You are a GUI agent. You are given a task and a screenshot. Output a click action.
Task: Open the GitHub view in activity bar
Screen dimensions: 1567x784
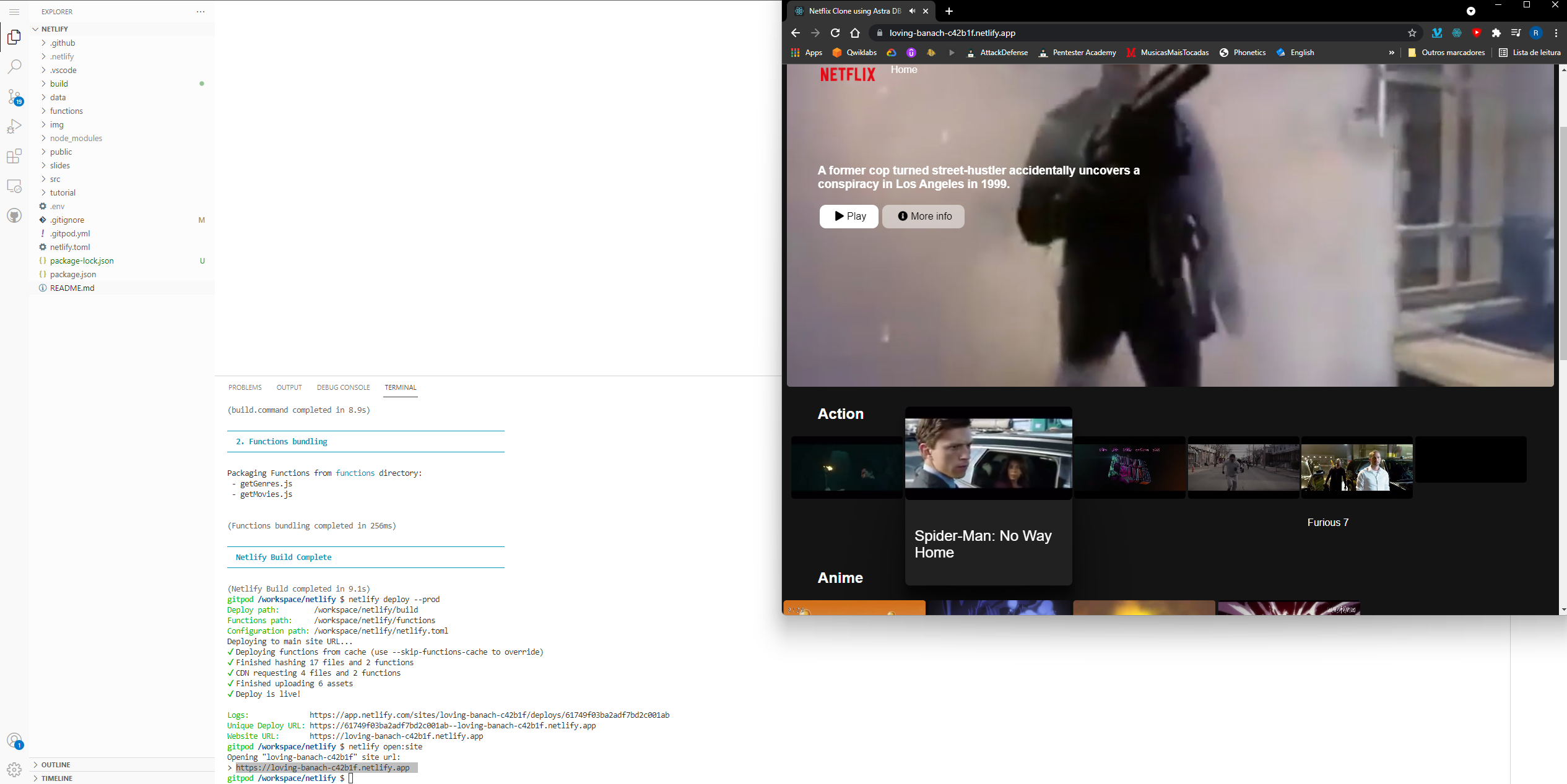tap(14, 215)
